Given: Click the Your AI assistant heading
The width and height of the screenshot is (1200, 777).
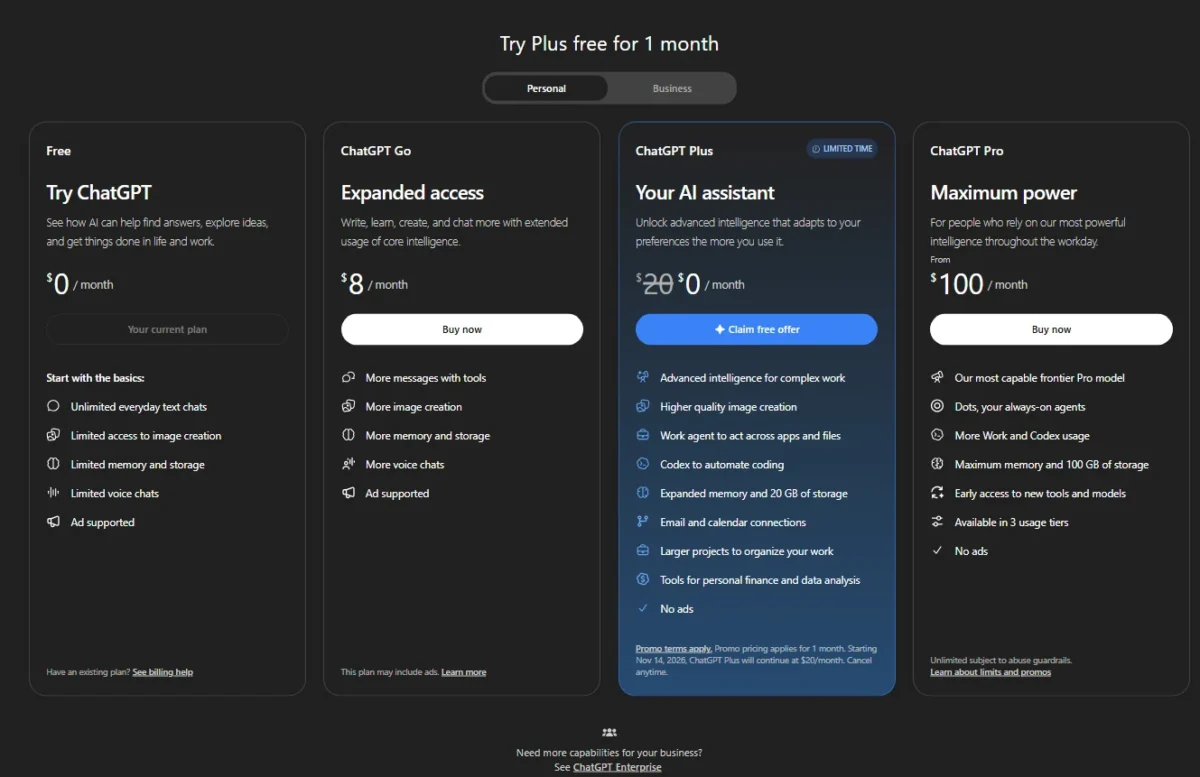Looking at the screenshot, I should [705, 193].
